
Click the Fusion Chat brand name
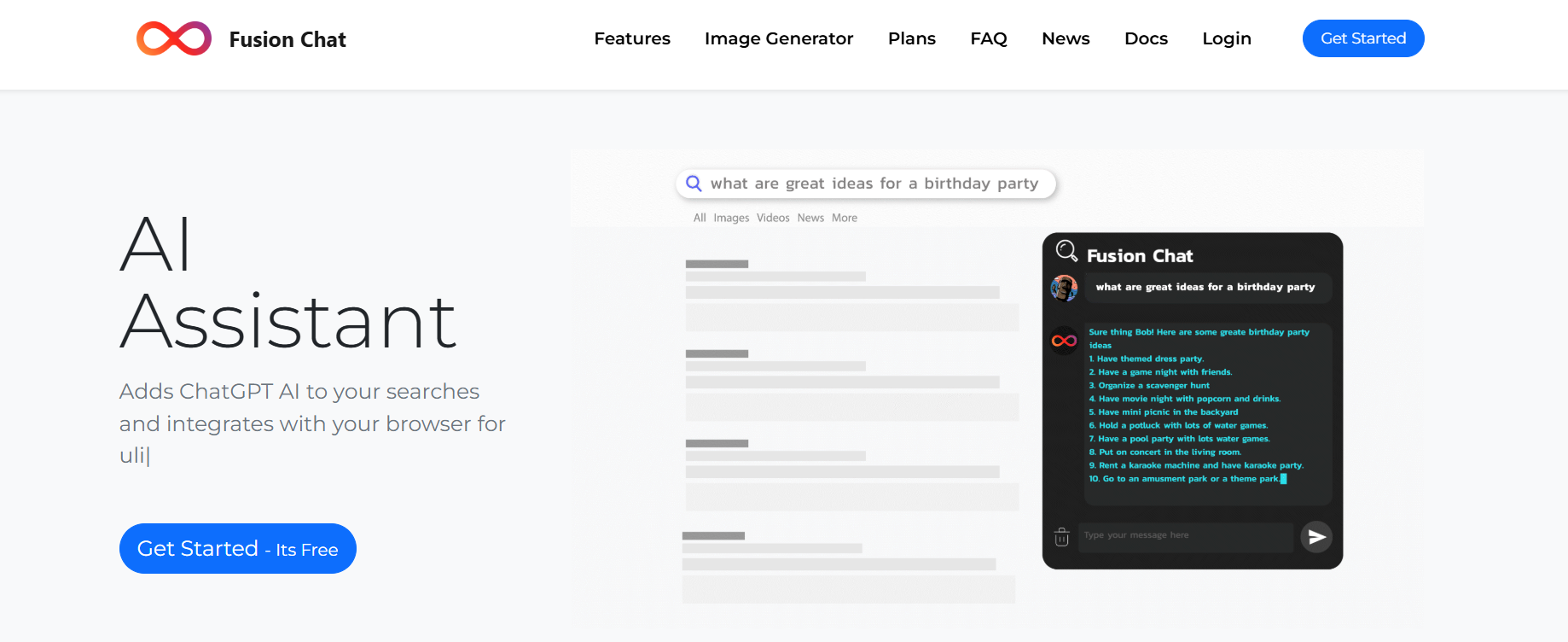(287, 39)
